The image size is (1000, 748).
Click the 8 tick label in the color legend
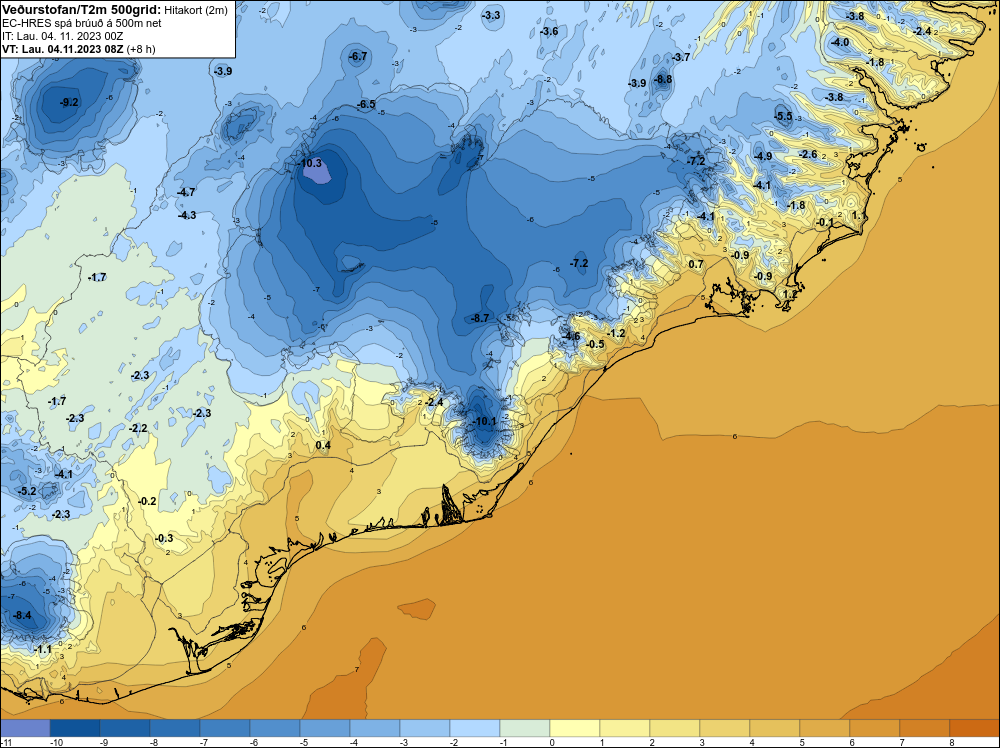952,742
